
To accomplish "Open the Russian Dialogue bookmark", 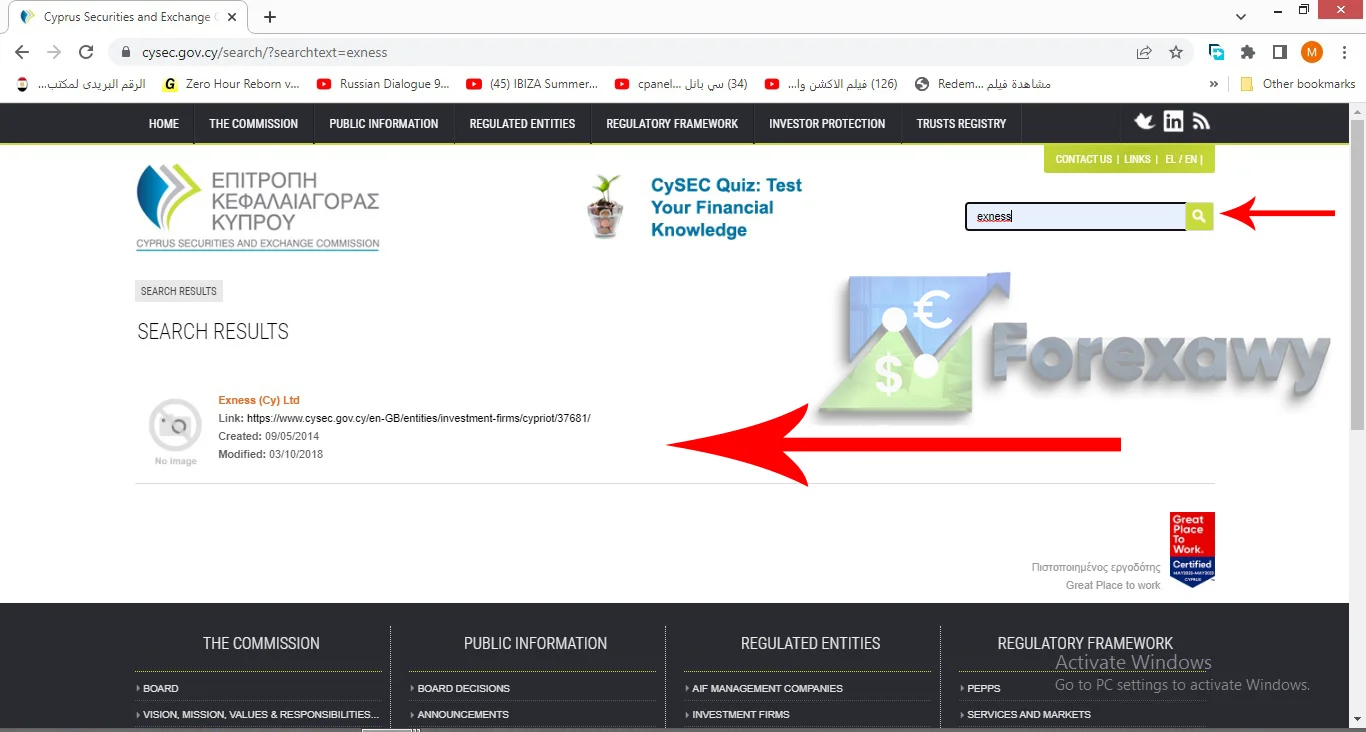I will point(384,84).
